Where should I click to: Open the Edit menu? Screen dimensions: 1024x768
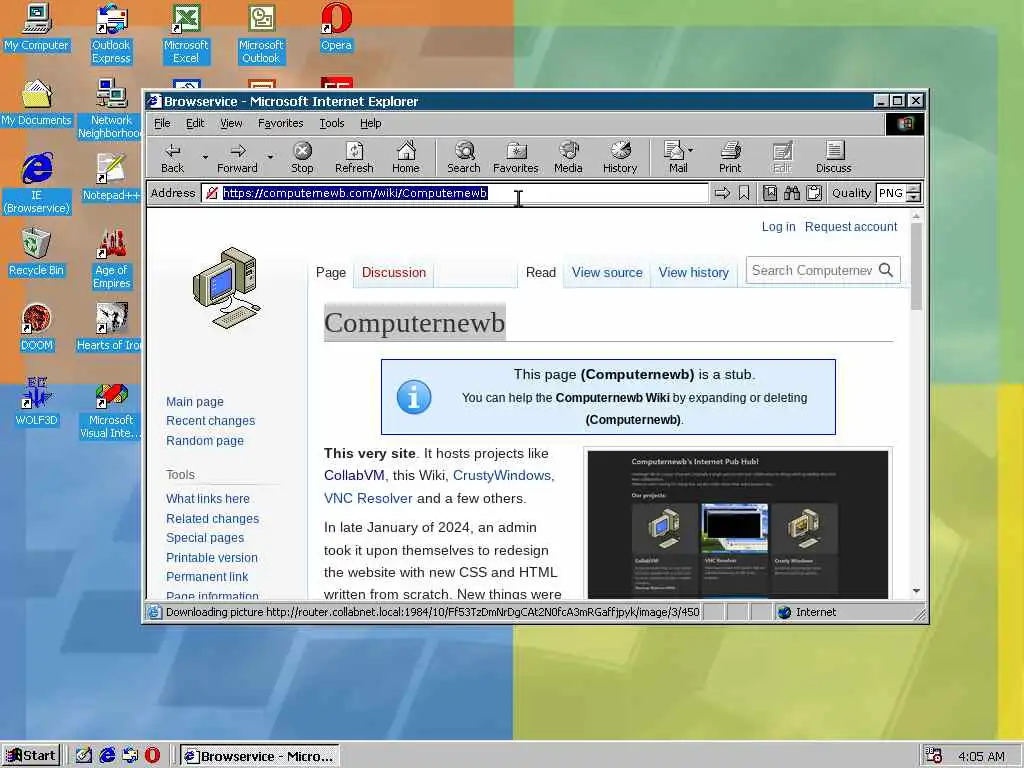[195, 123]
